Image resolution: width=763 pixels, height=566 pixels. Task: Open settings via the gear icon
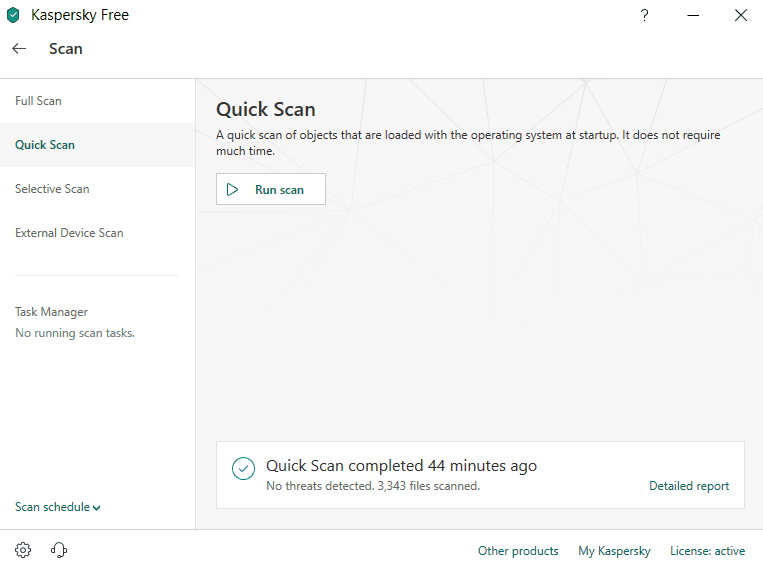23,550
